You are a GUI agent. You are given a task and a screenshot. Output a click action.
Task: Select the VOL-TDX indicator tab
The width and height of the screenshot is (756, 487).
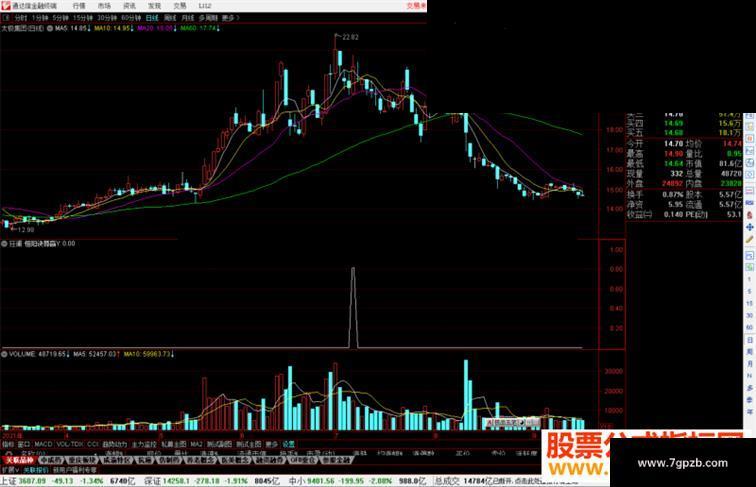(x=69, y=444)
